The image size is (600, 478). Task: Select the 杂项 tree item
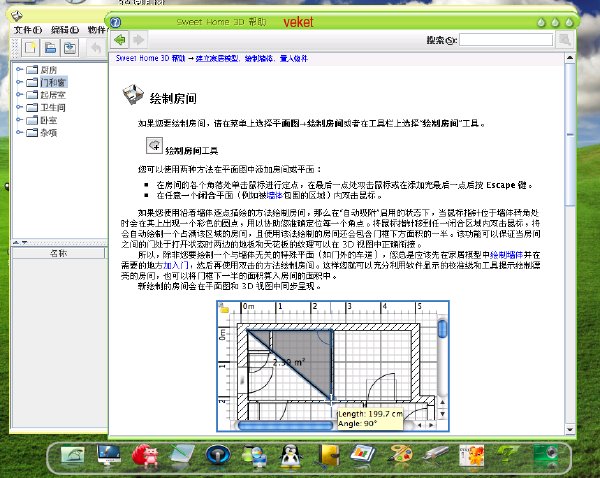(x=49, y=132)
